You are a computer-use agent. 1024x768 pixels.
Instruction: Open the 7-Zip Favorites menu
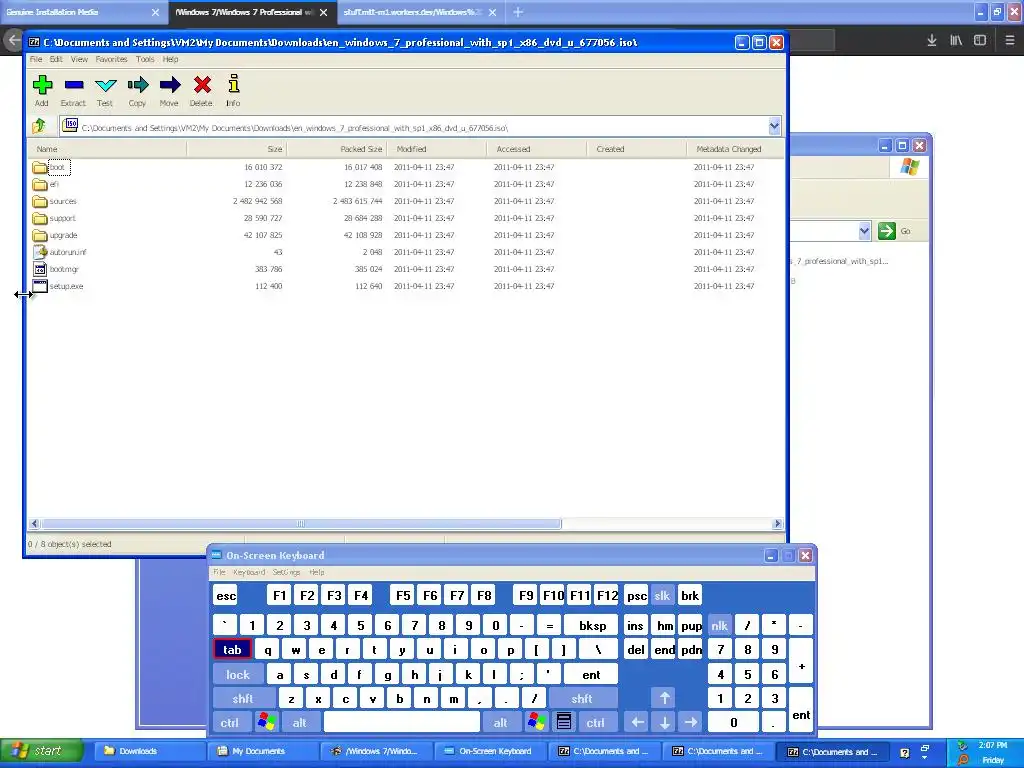[x=112, y=59]
